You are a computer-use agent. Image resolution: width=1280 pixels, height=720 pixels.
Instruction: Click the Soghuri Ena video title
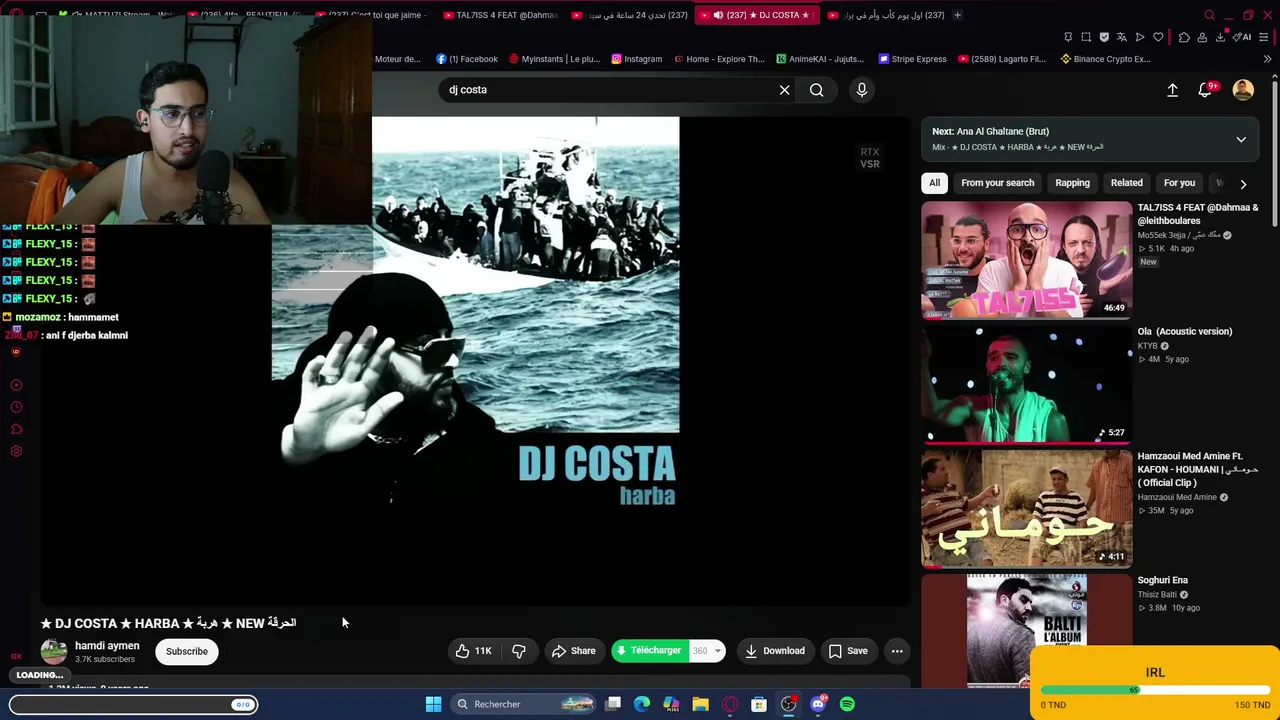click(x=1162, y=580)
